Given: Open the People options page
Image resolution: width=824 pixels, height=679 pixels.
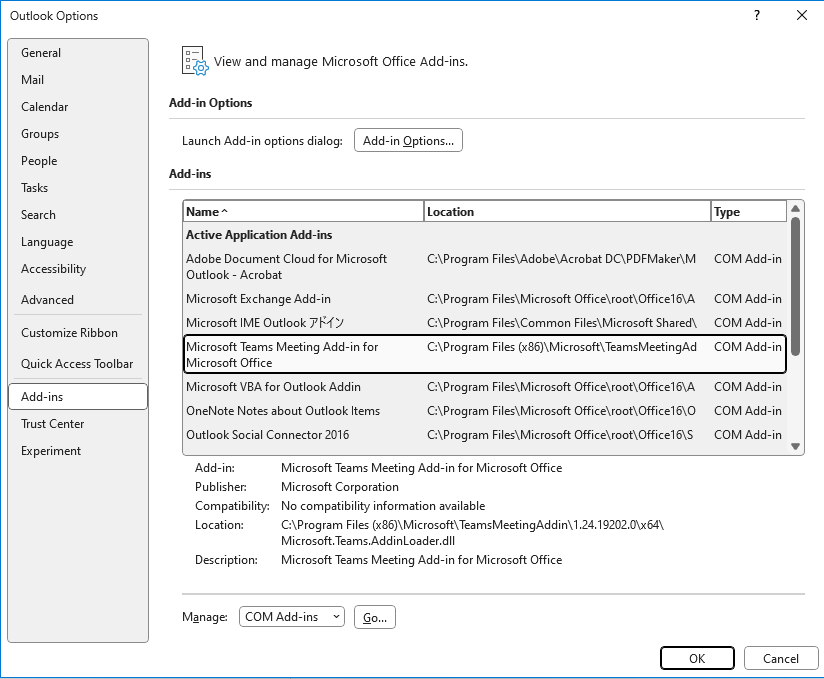Looking at the screenshot, I should coord(78,161).
